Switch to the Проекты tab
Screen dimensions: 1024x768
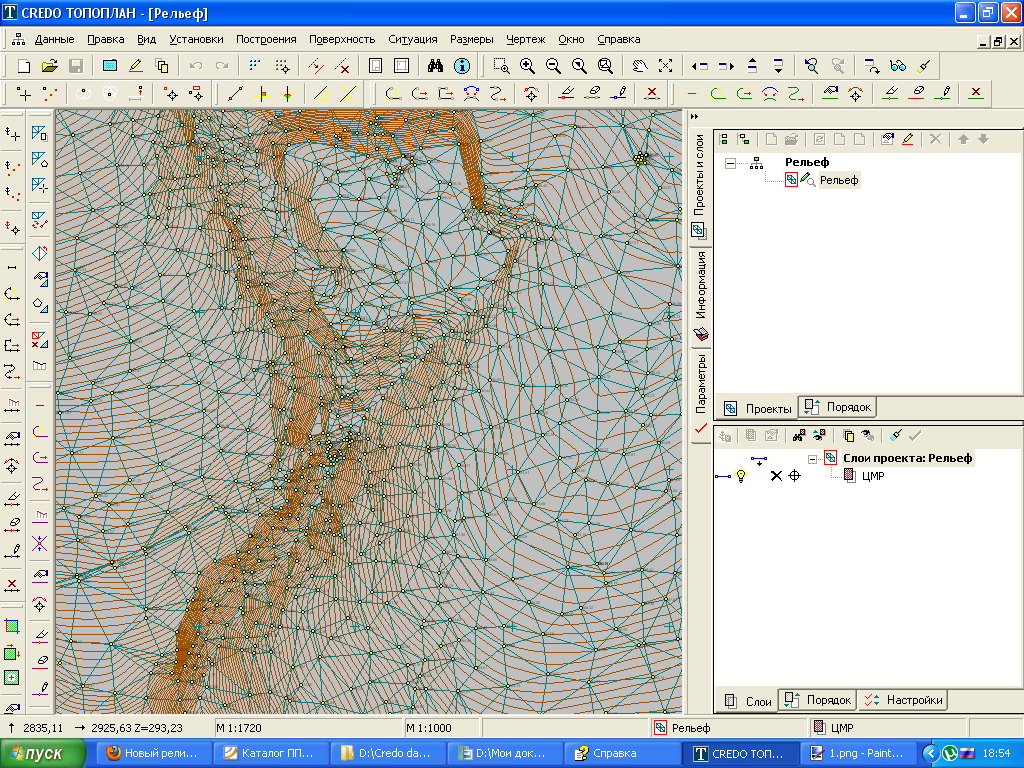tap(758, 408)
